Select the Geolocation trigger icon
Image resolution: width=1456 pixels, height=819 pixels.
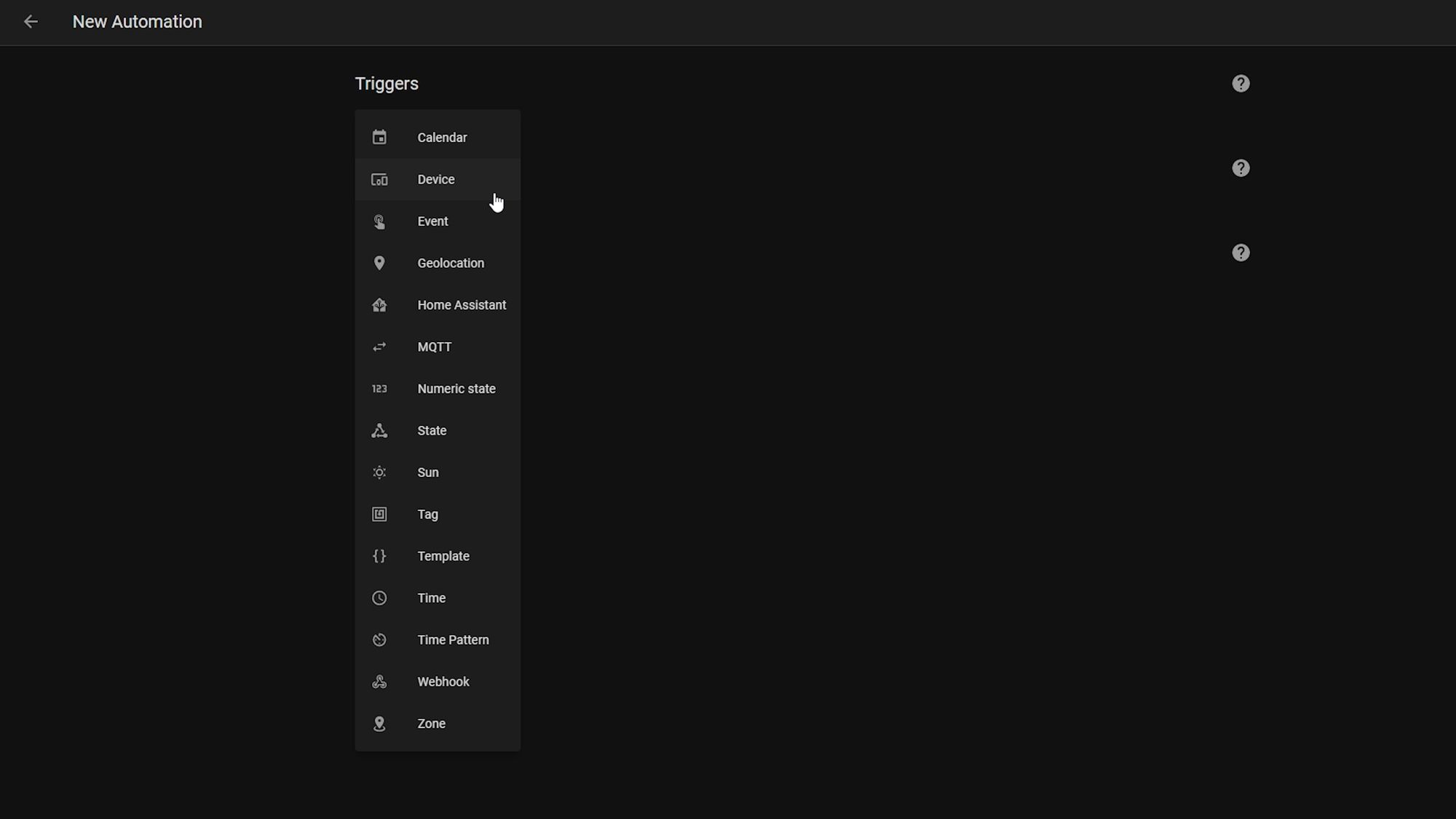pyautogui.click(x=380, y=263)
